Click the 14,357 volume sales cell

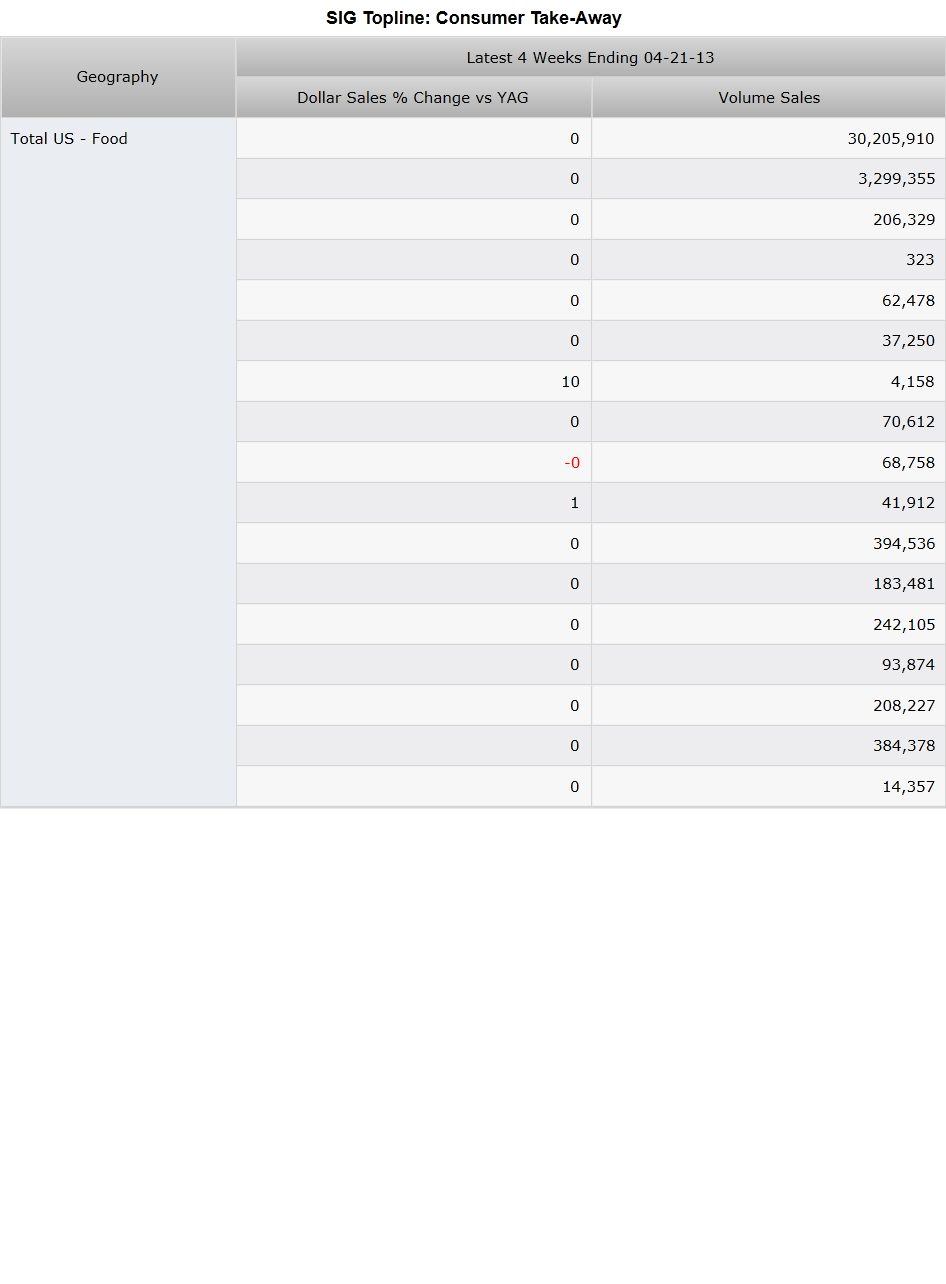coord(769,786)
